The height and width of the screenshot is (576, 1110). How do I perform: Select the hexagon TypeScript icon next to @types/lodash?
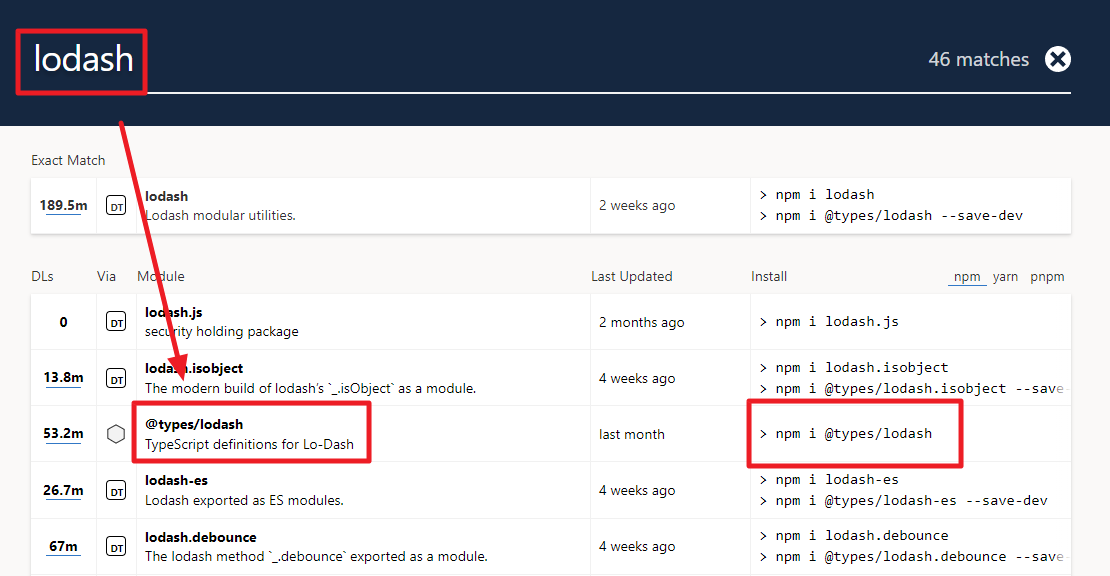pyautogui.click(x=117, y=433)
